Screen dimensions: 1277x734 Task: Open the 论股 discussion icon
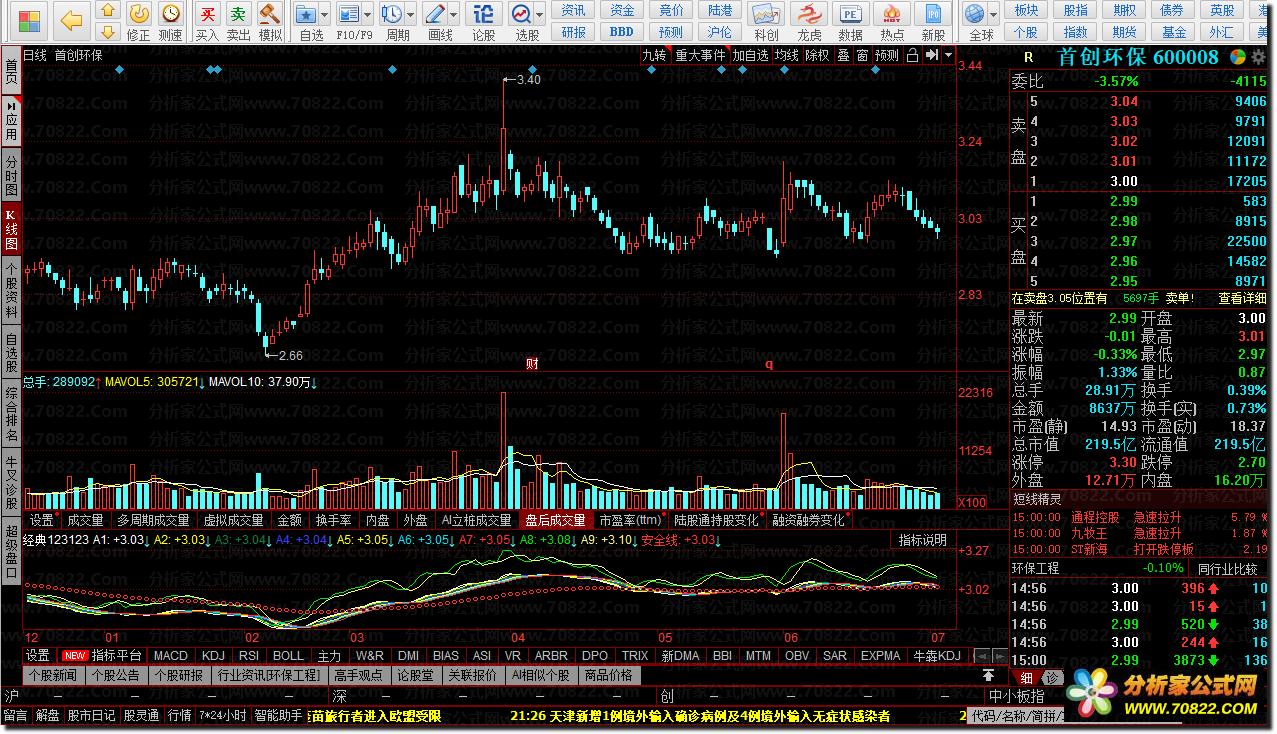pos(483,13)
